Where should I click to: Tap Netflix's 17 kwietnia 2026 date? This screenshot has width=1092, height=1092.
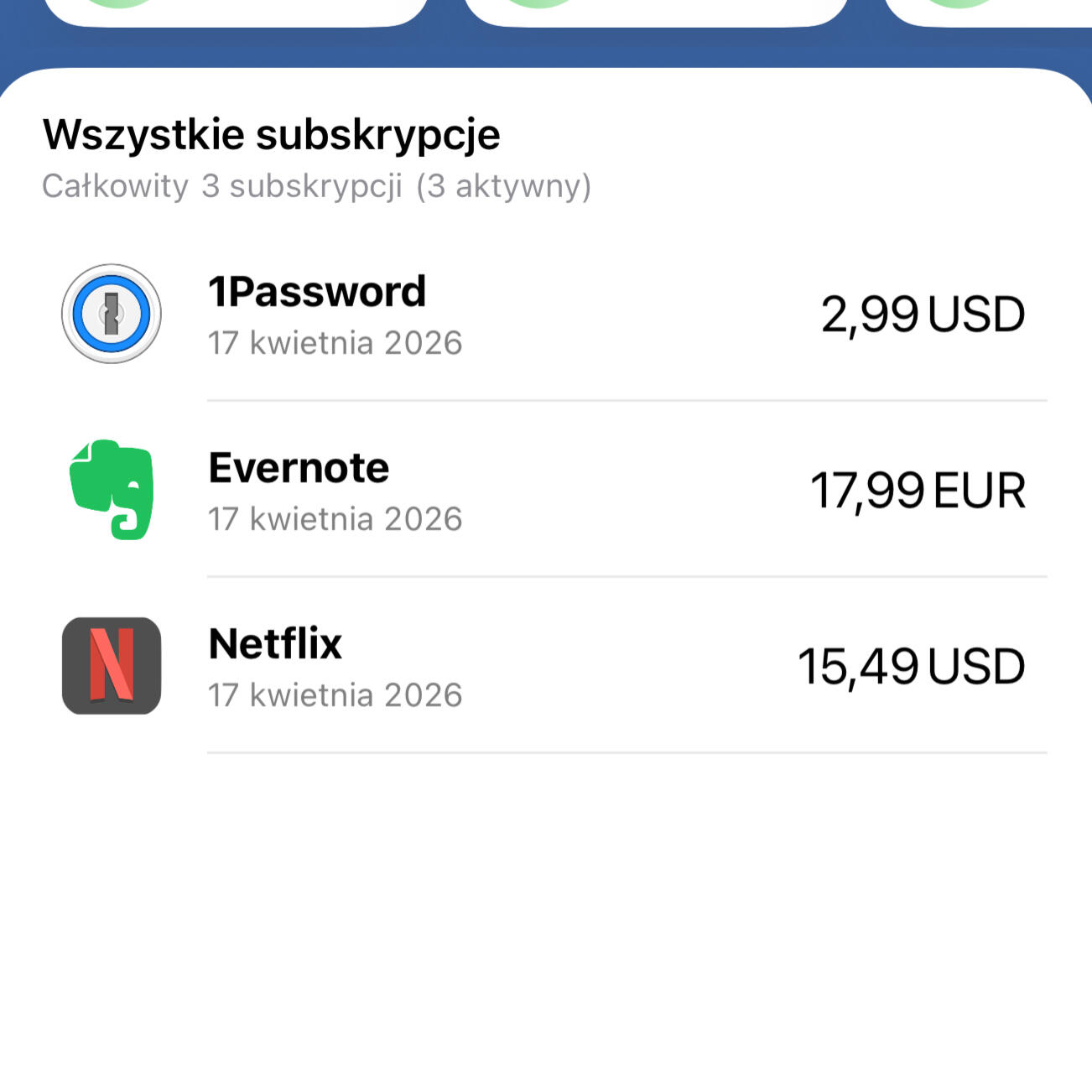click(335, 695)
